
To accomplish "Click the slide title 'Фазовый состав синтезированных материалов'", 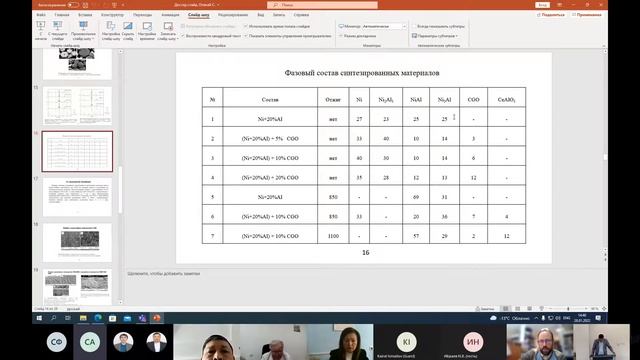I will pyautogui.click(x=362, y=73).
